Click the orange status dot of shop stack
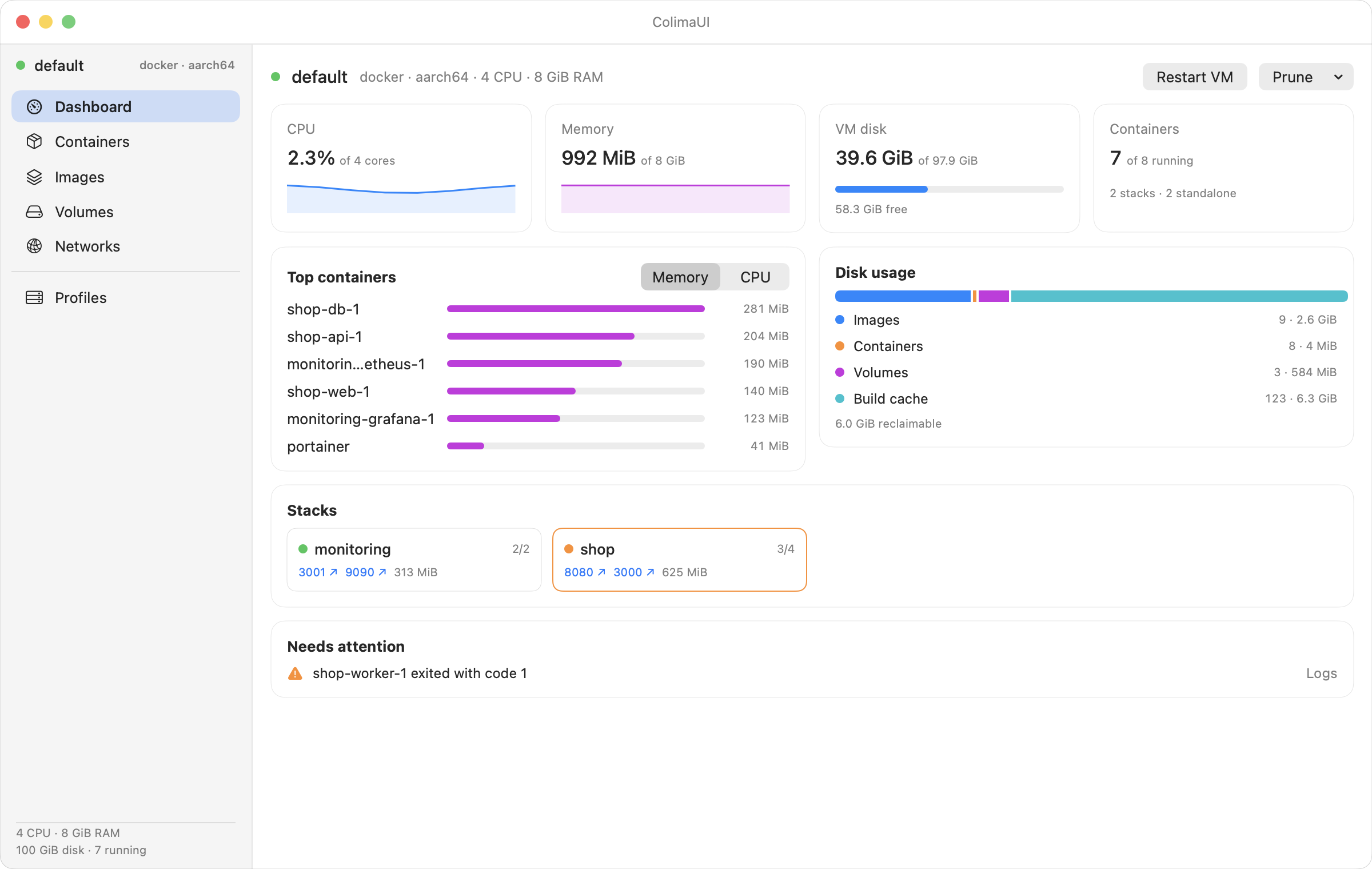1372x869 pixels. click(569, 549)
